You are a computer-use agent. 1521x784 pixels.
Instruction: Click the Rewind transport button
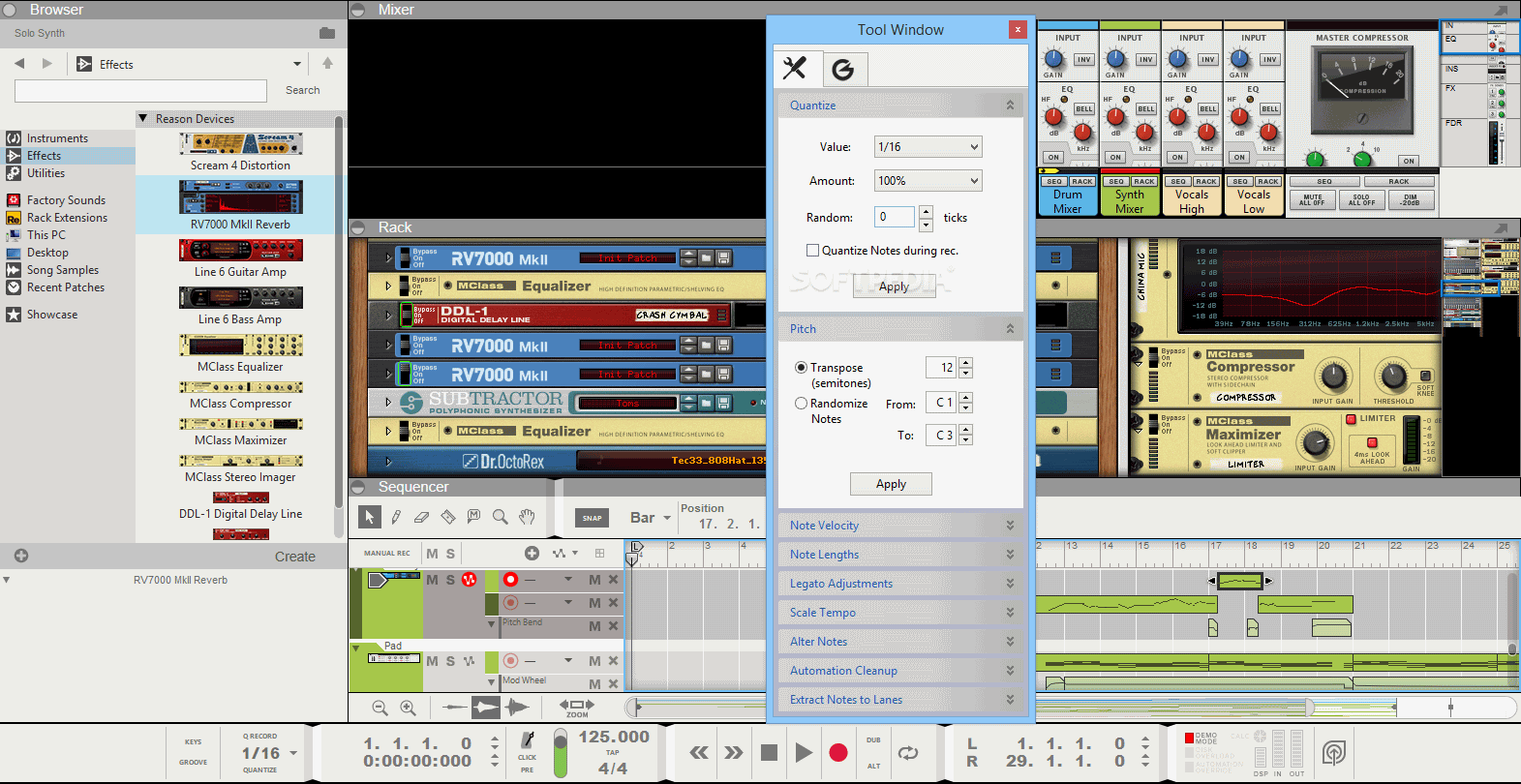point(699,752)
